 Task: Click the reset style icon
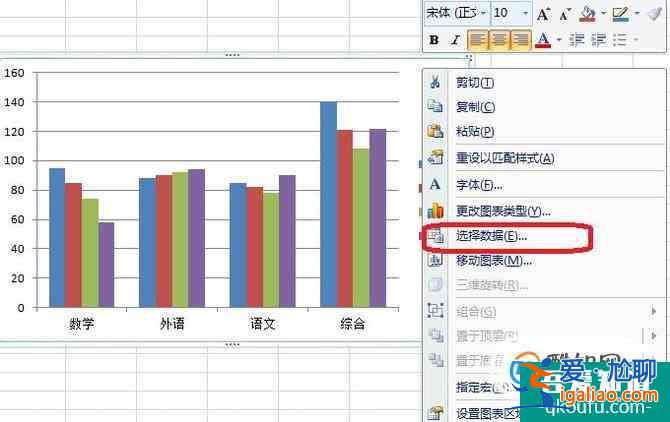point(435,157)
